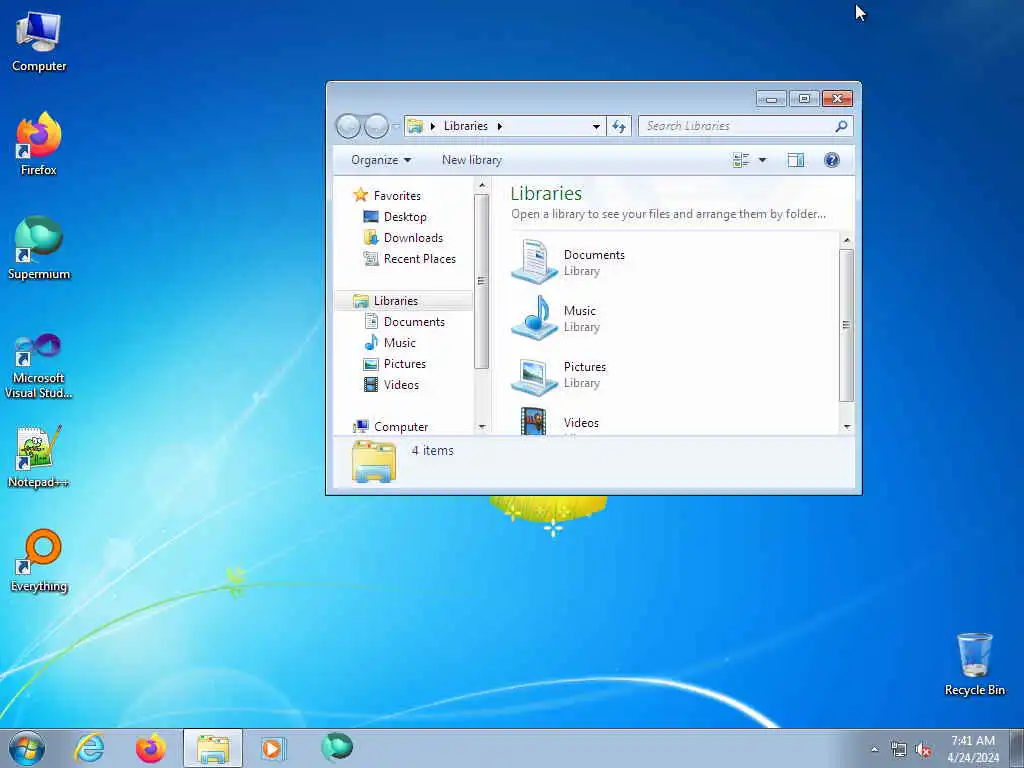This screenshot has width=1024, height=768.
Task: Select Music in the navigation tree
Action: coord(389,343)
